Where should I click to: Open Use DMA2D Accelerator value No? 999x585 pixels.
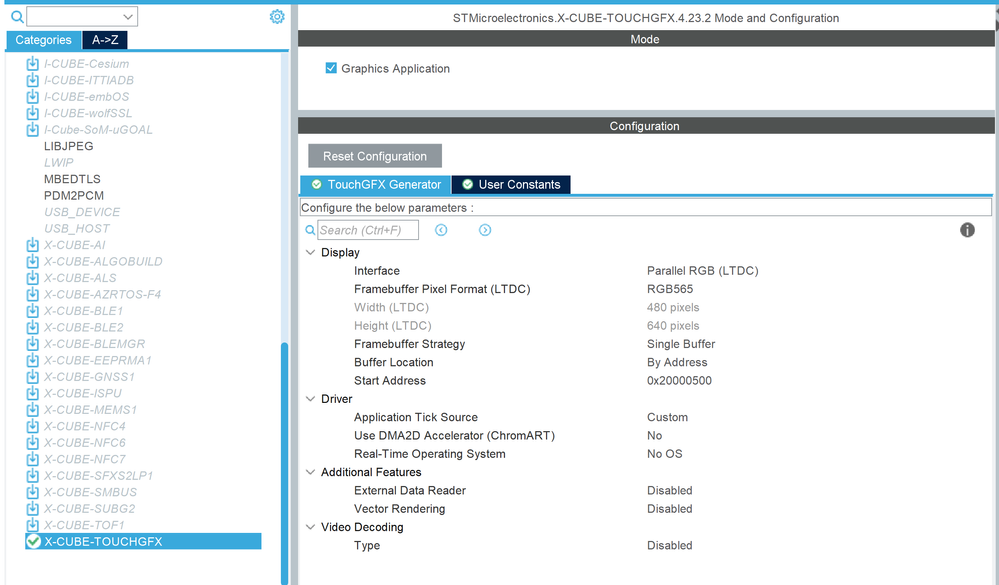point(654,436)
